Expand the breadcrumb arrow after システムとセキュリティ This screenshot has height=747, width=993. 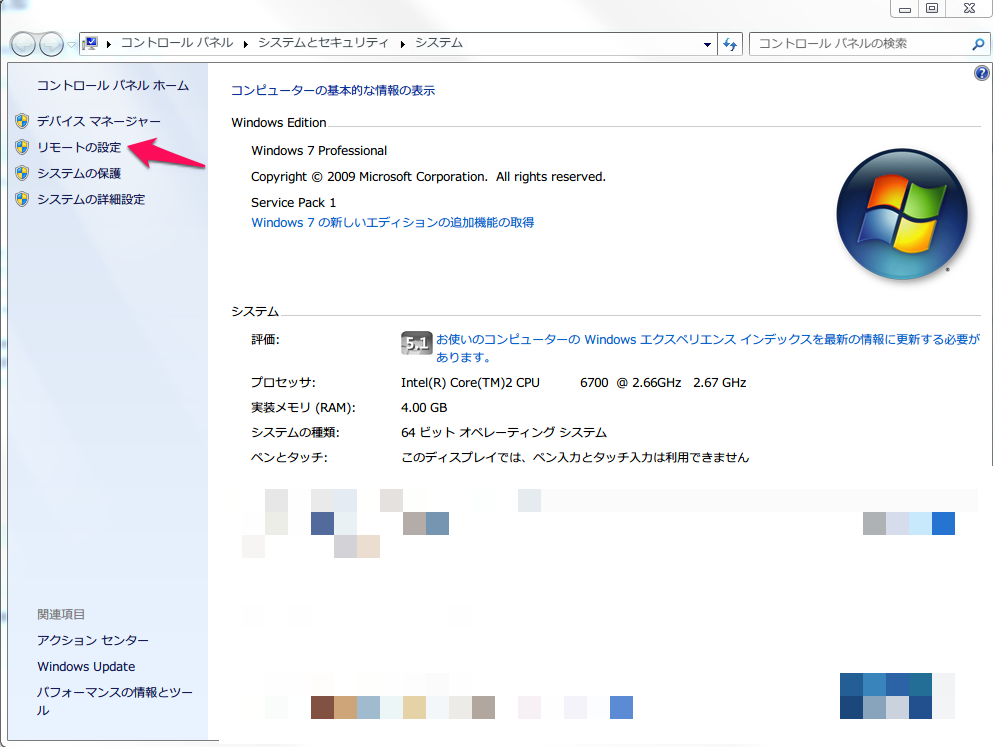403,43
